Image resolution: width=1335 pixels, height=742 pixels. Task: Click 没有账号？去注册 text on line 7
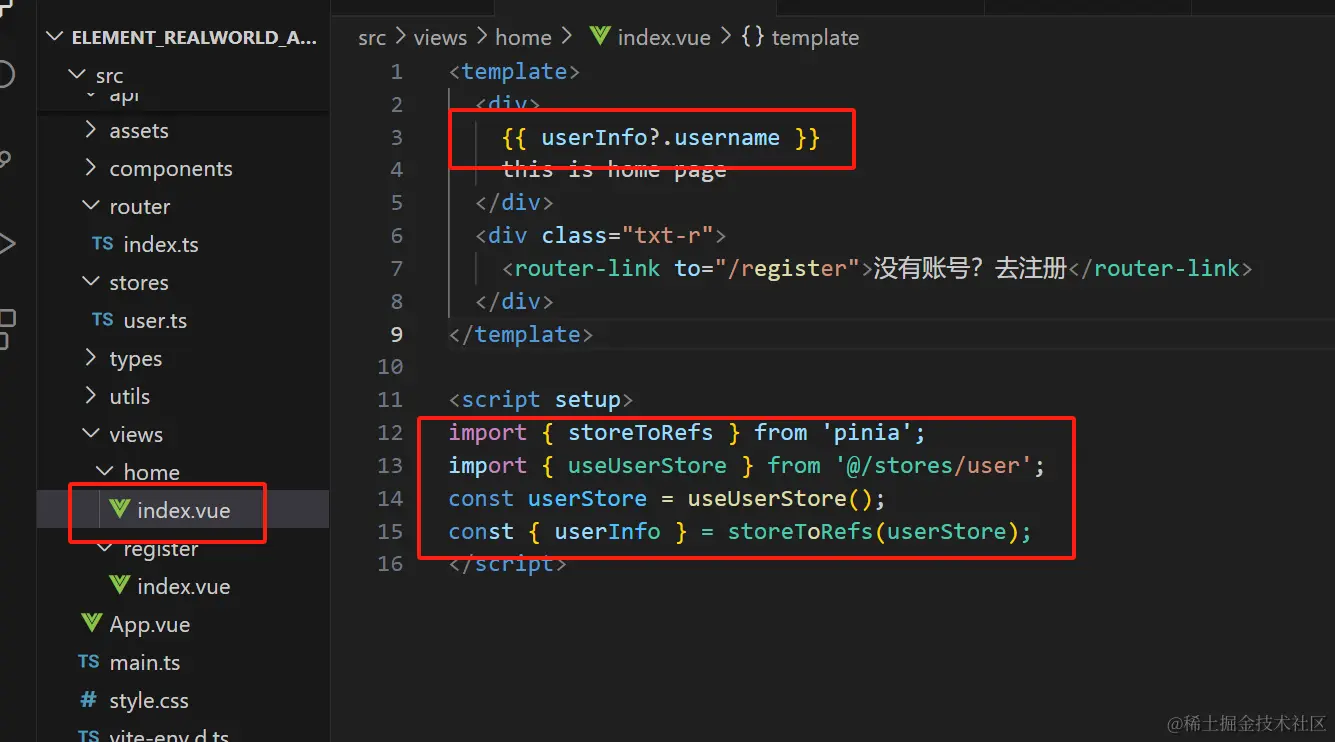(971, 269)
